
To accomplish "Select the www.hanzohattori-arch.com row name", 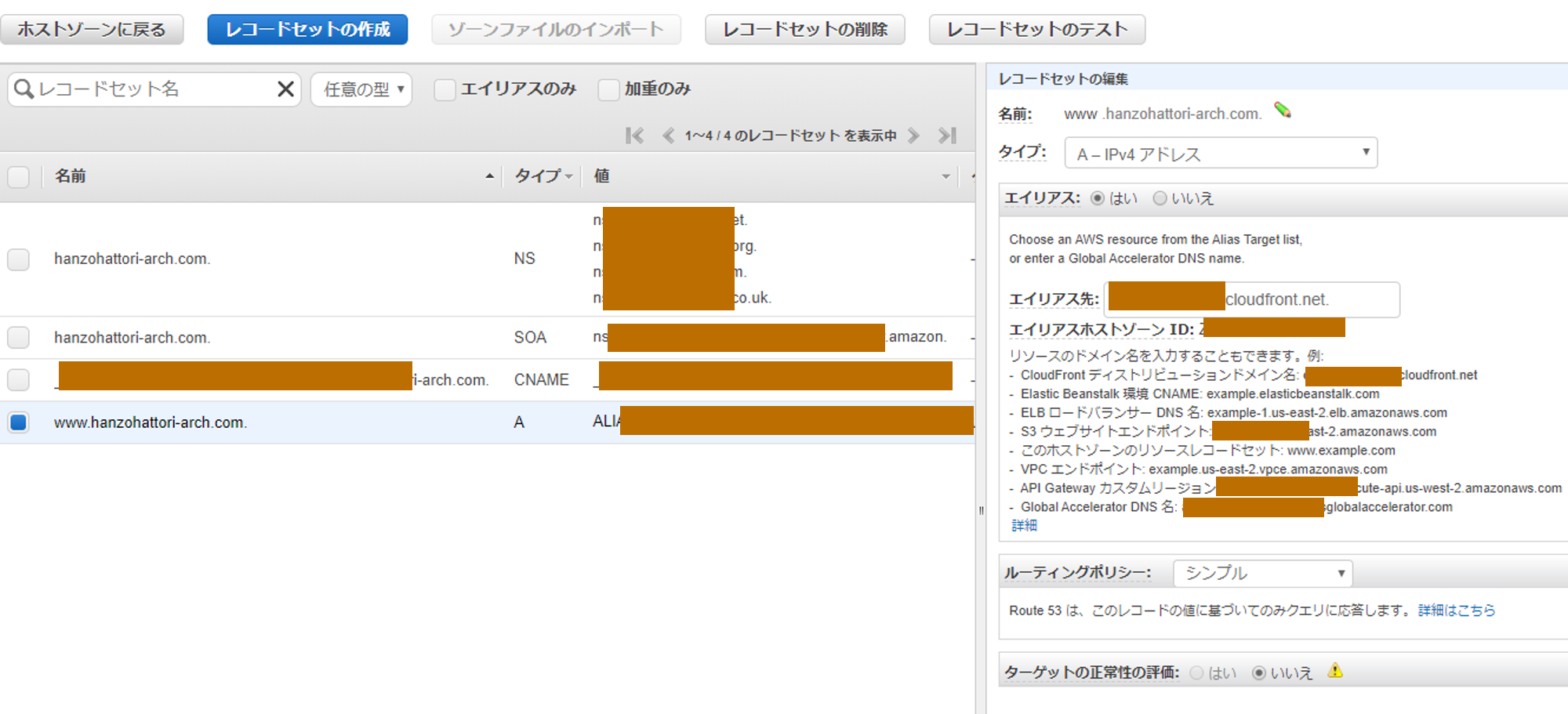I will click(151, 422).
